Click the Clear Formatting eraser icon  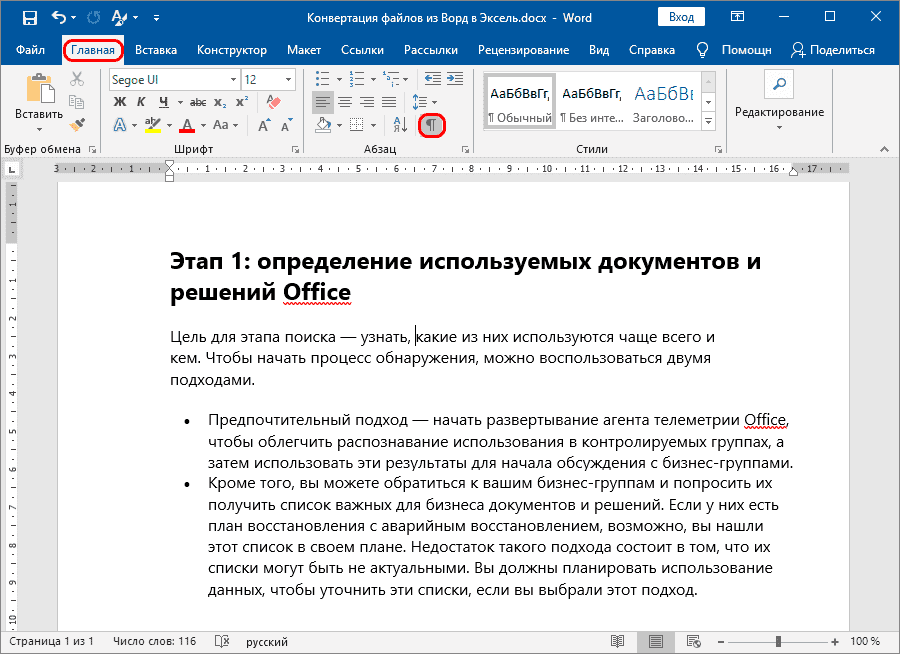click(272, 101)
